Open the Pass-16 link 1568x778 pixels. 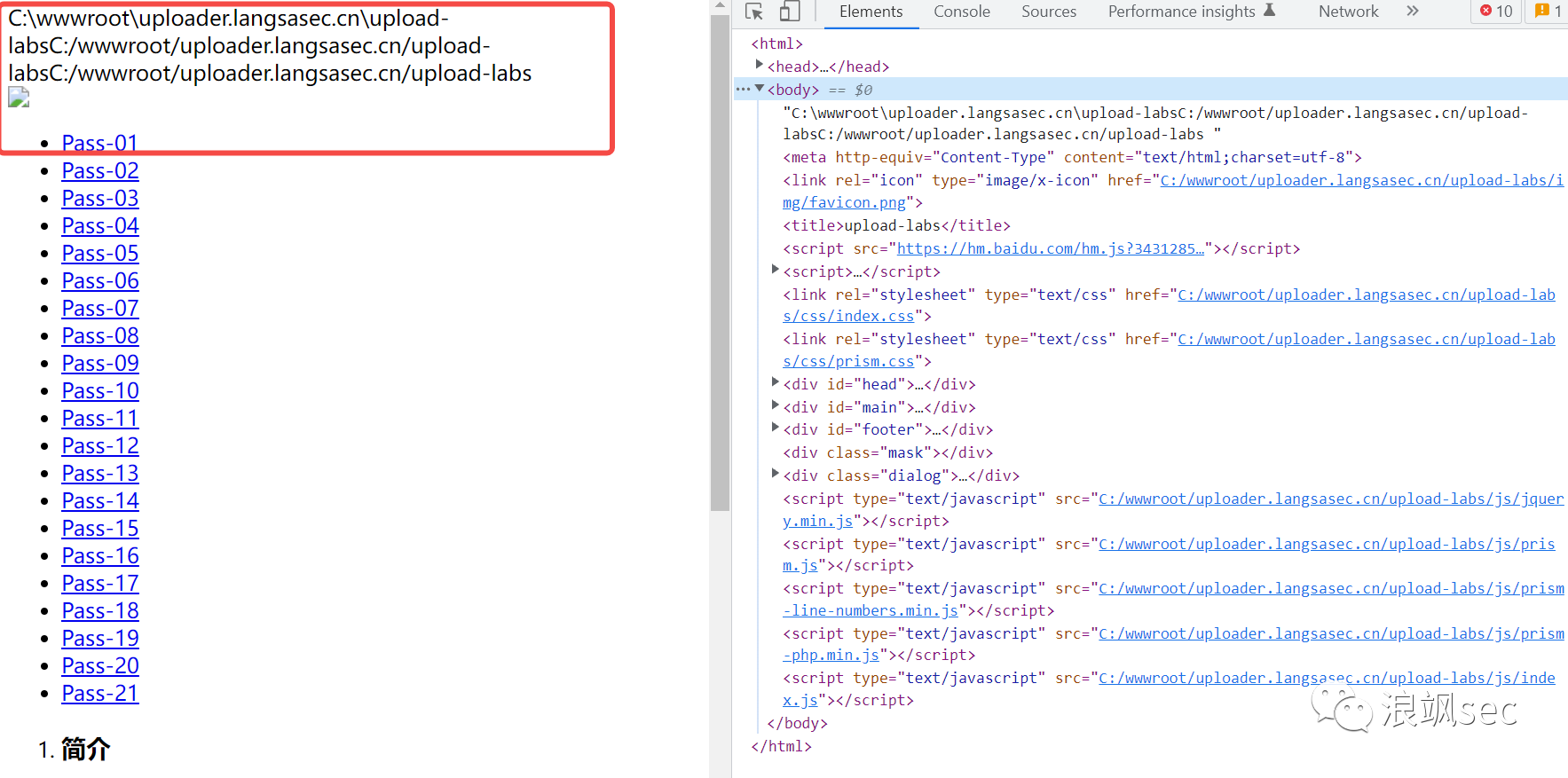click(100, 555)
